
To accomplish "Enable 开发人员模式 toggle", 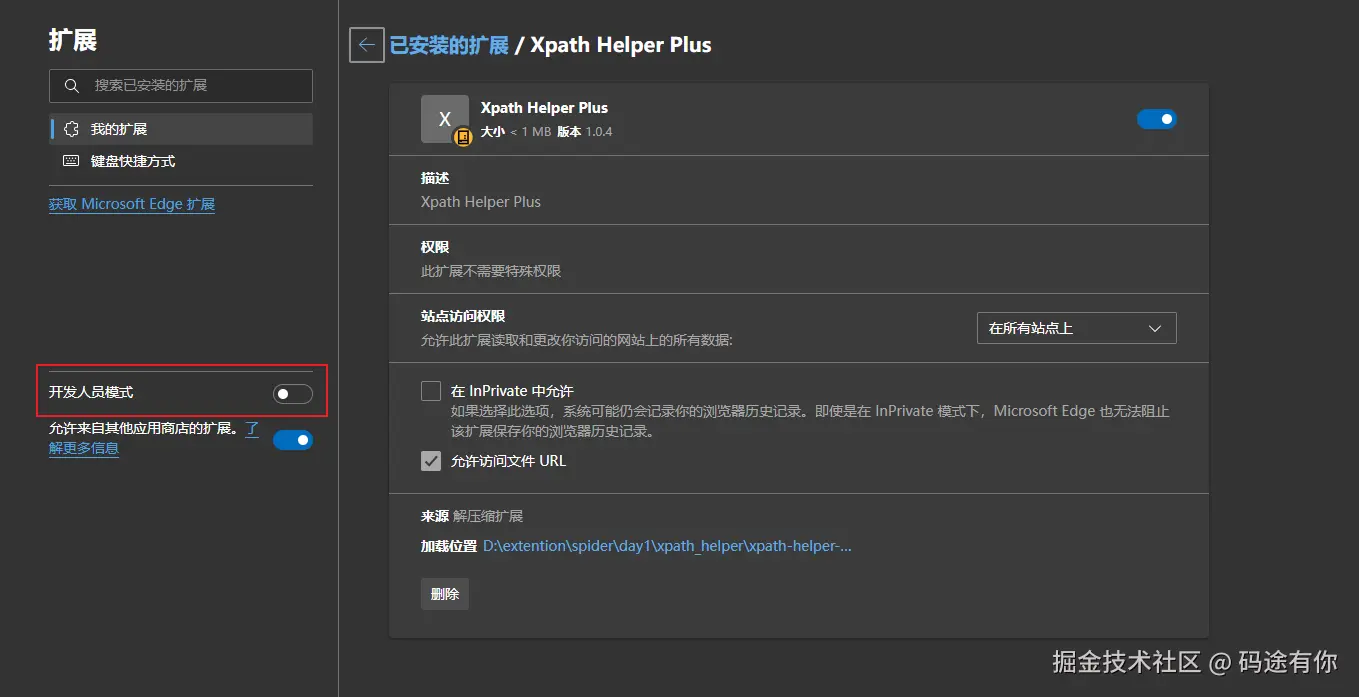I will [292, 393].
